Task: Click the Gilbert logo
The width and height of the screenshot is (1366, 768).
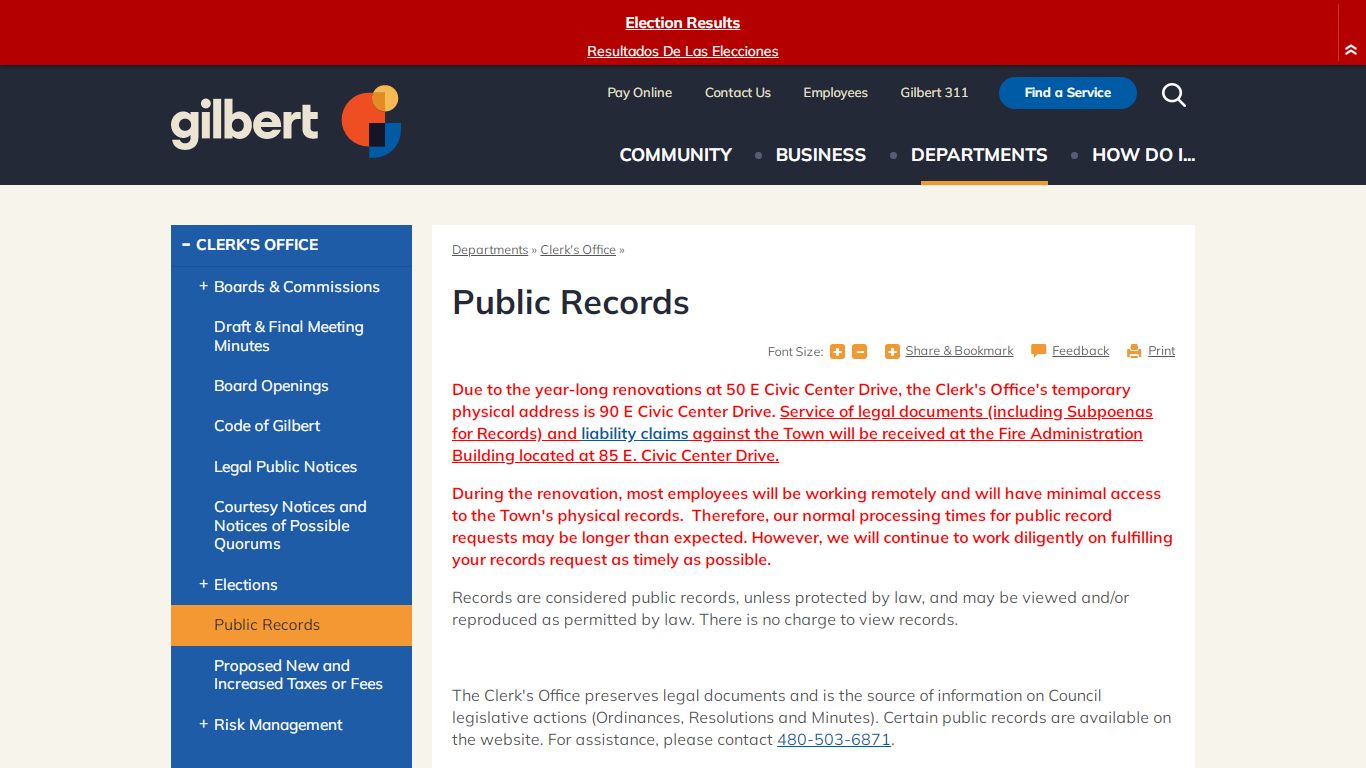Action: 286,122
